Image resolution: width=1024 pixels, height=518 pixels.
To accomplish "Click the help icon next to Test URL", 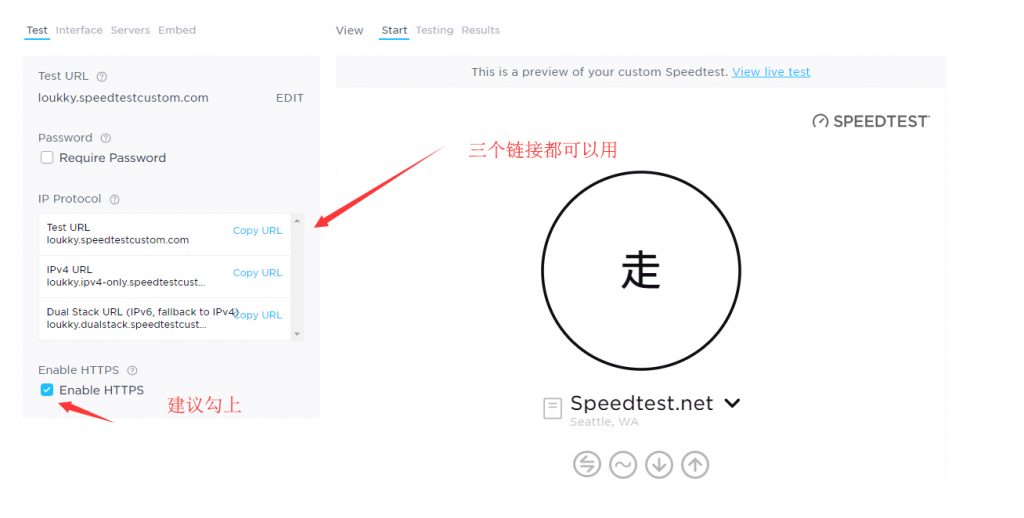I will (102, 76).
